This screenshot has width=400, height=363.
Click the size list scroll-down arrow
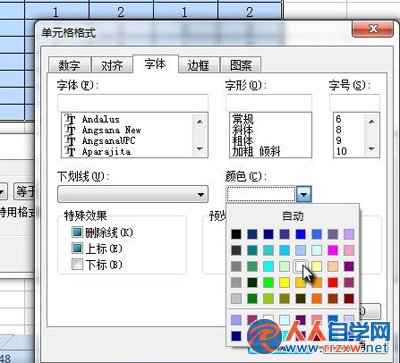coord(372,149)
